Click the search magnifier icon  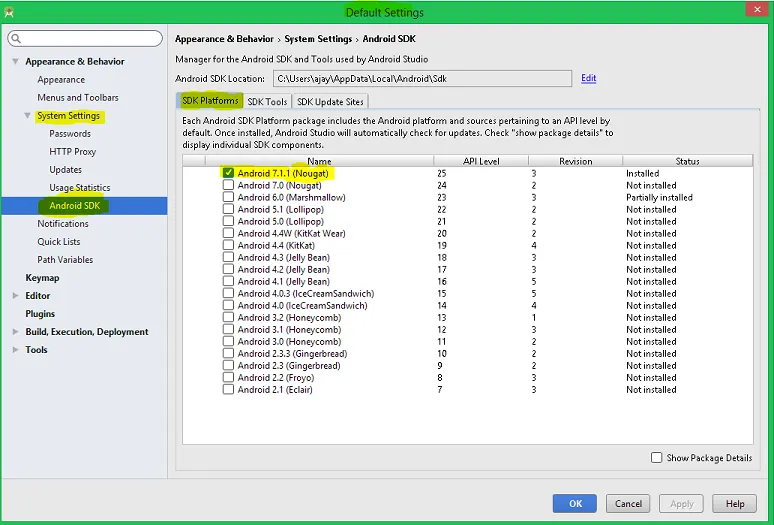point(16,38)
